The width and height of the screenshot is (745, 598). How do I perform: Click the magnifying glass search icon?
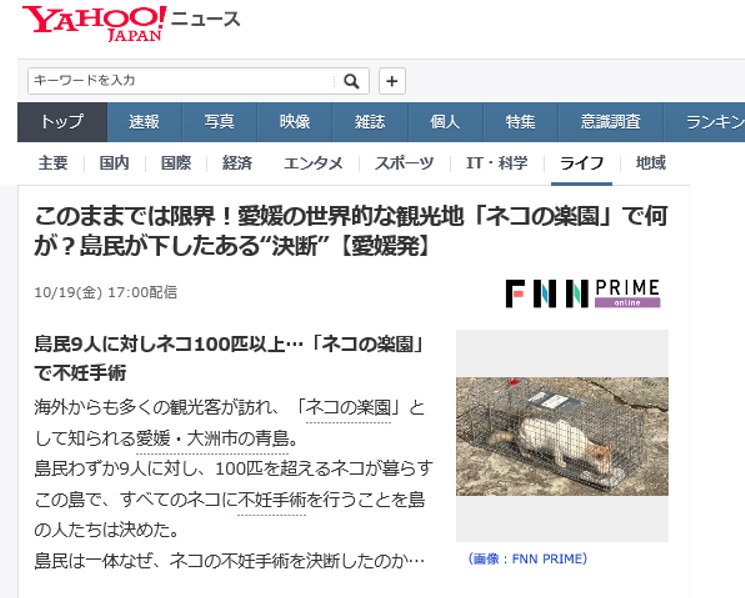pyautogui.click(x=351, y=81)
